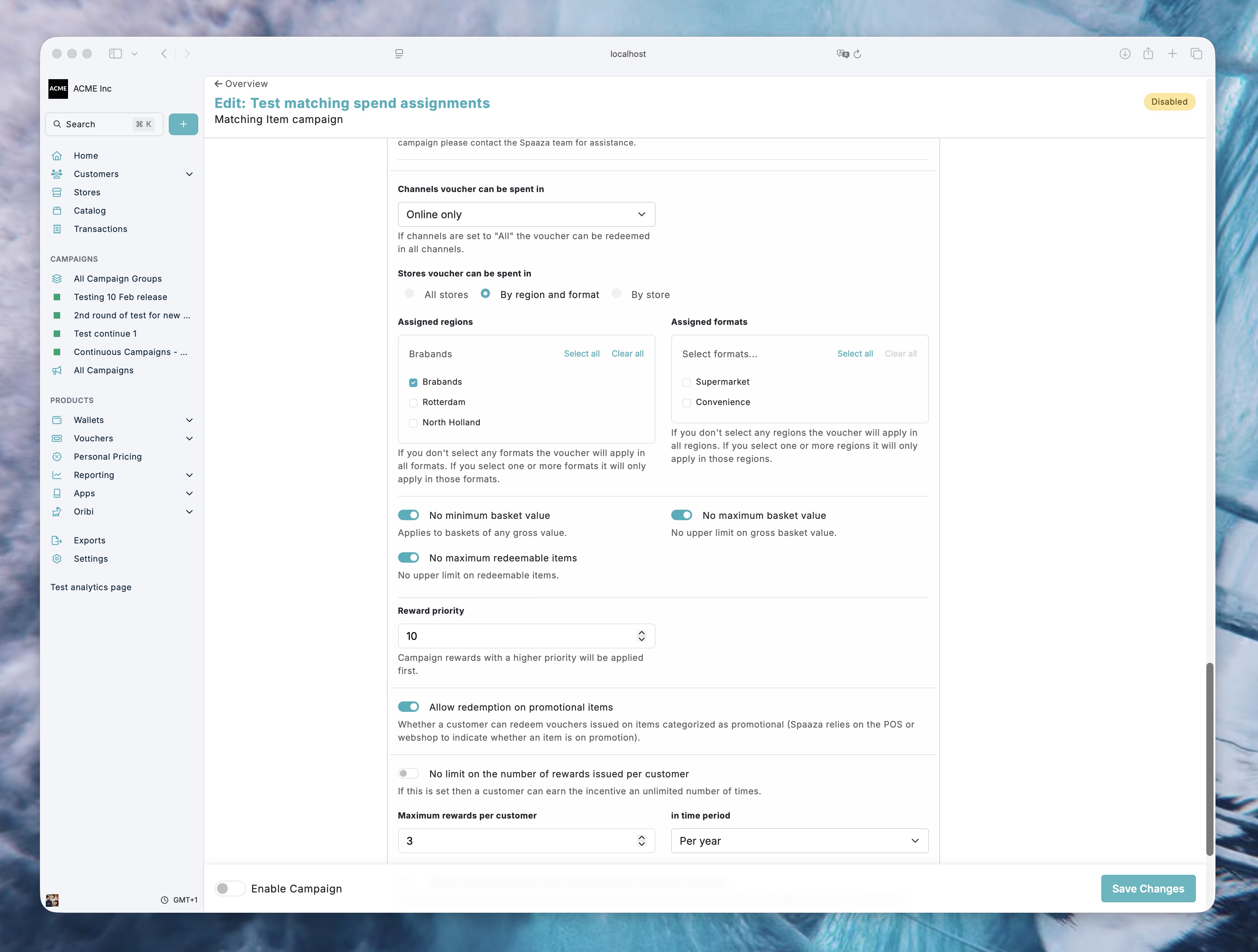Image resolution: width=1258 pixels, height=952 pixels.
Task: Click the Stores icon in sidebar
Action: tap(57, 192)
